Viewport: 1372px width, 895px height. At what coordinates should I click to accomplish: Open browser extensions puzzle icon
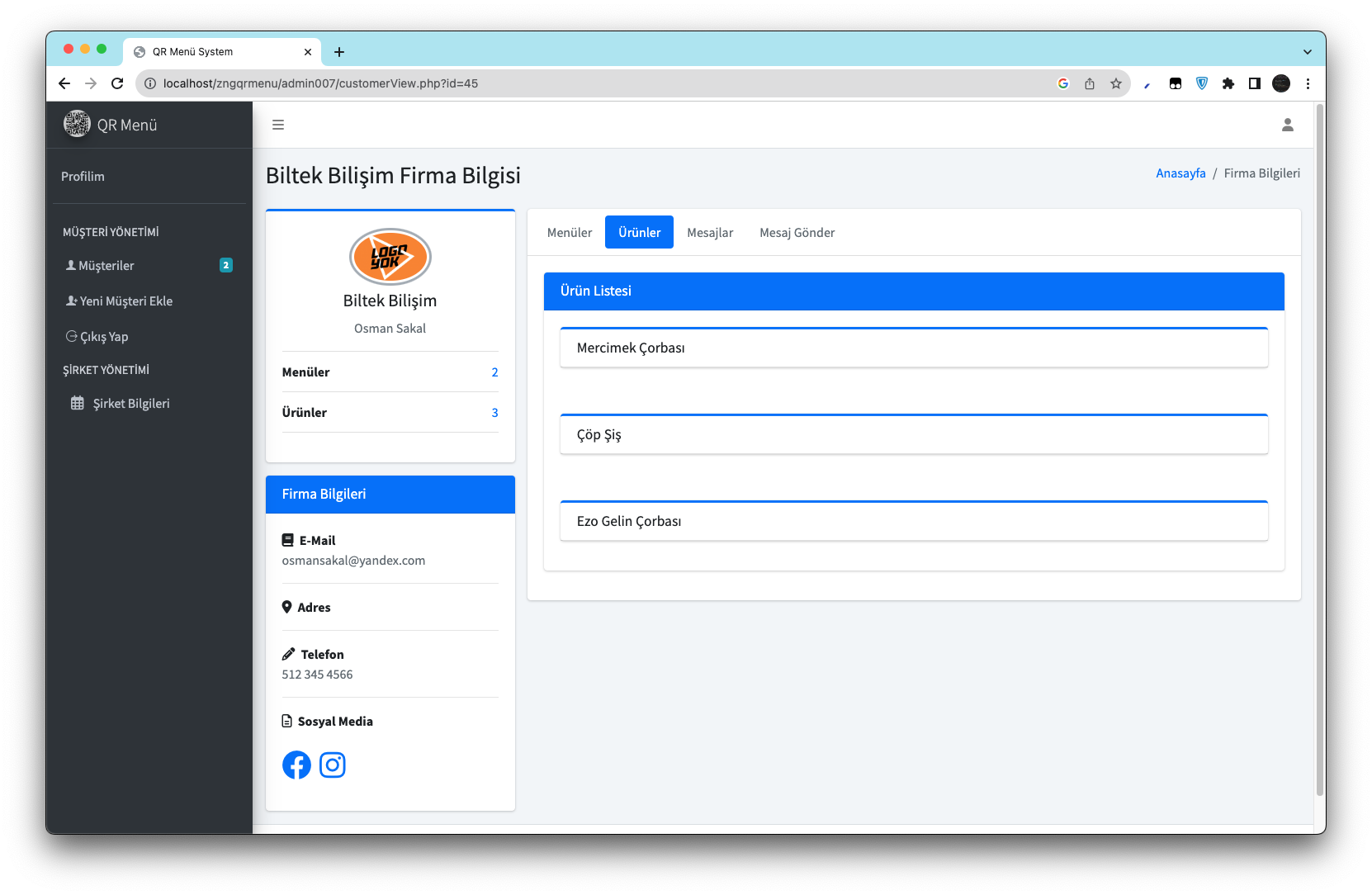pos(1228,83)
